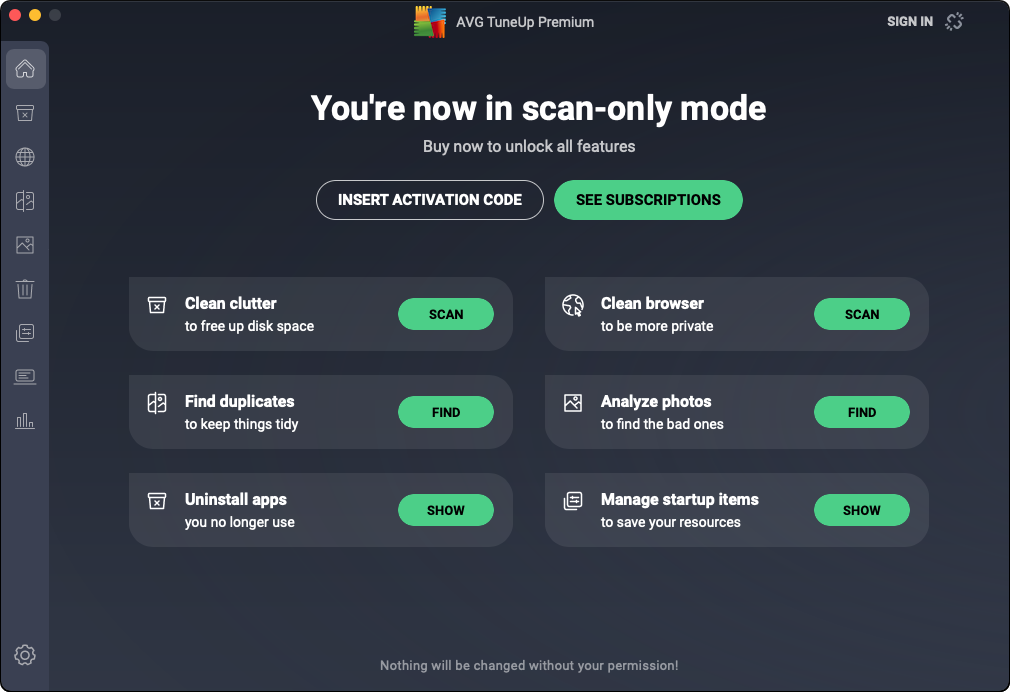Open the statistics bar chart sidebar icon
The width and height of the screenshot is (1010, 692).
(25, 421)
